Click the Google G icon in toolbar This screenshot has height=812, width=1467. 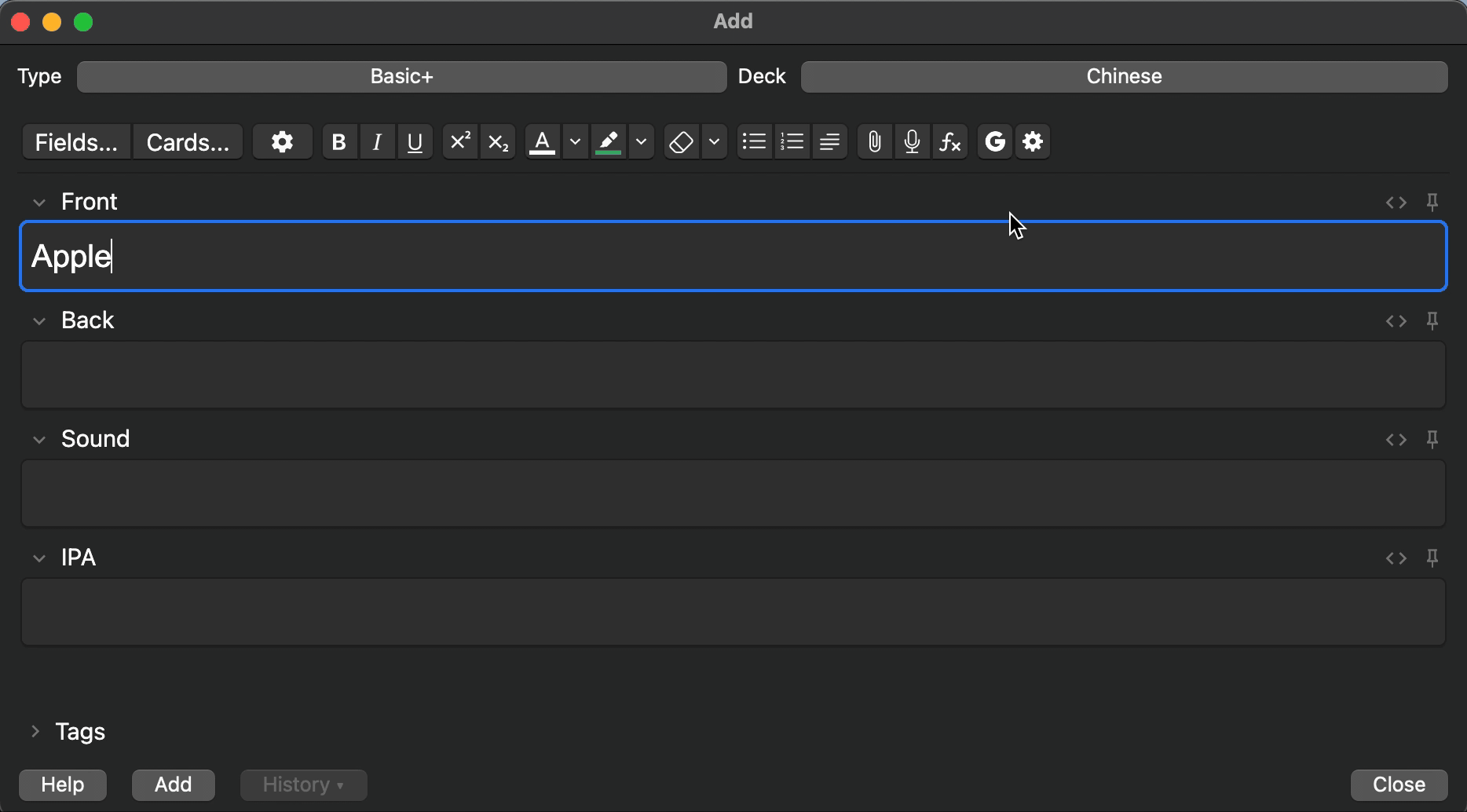pyautogui.click(x=994, y=142)
